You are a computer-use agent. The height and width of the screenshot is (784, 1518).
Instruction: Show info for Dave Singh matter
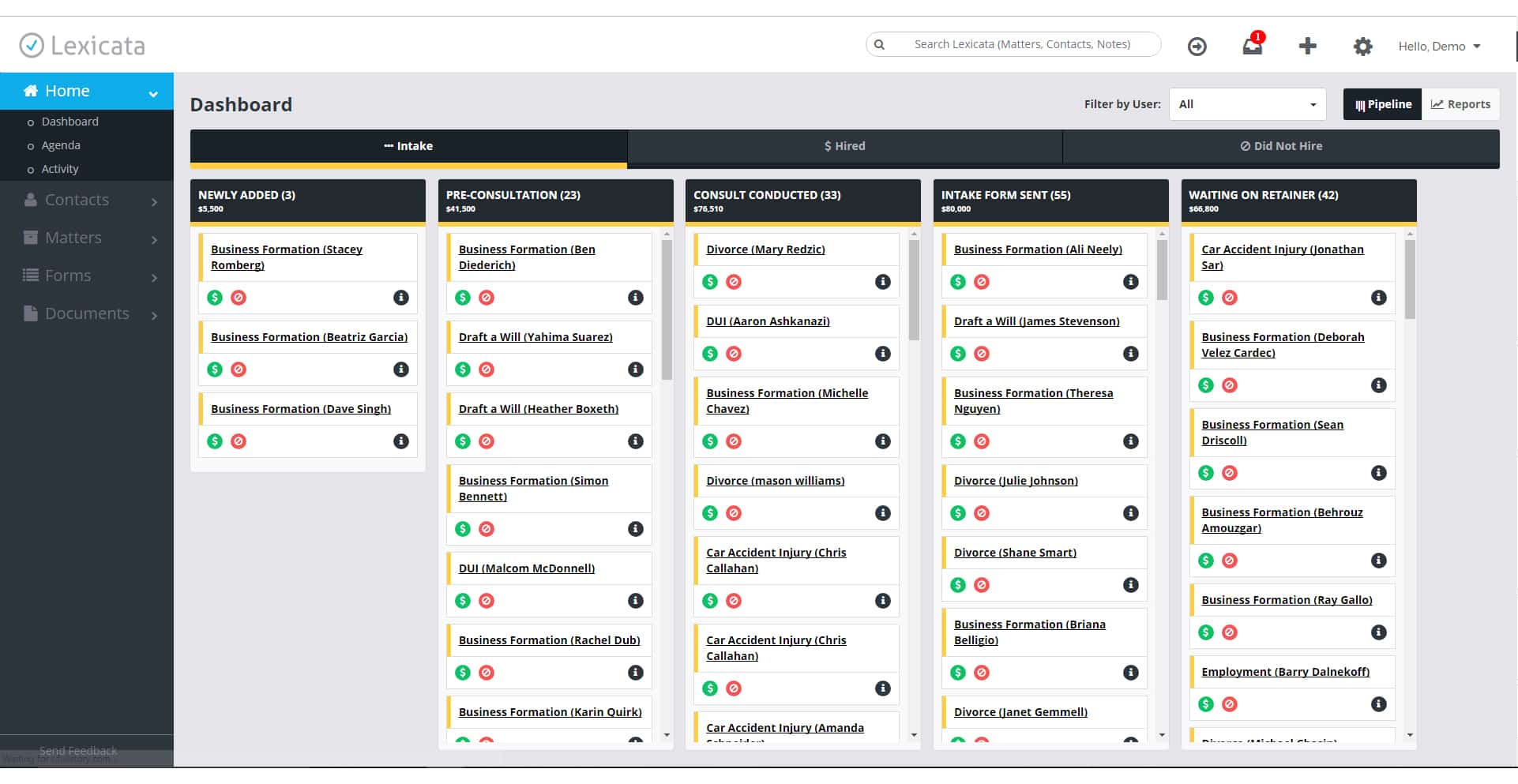click(401, 441)
